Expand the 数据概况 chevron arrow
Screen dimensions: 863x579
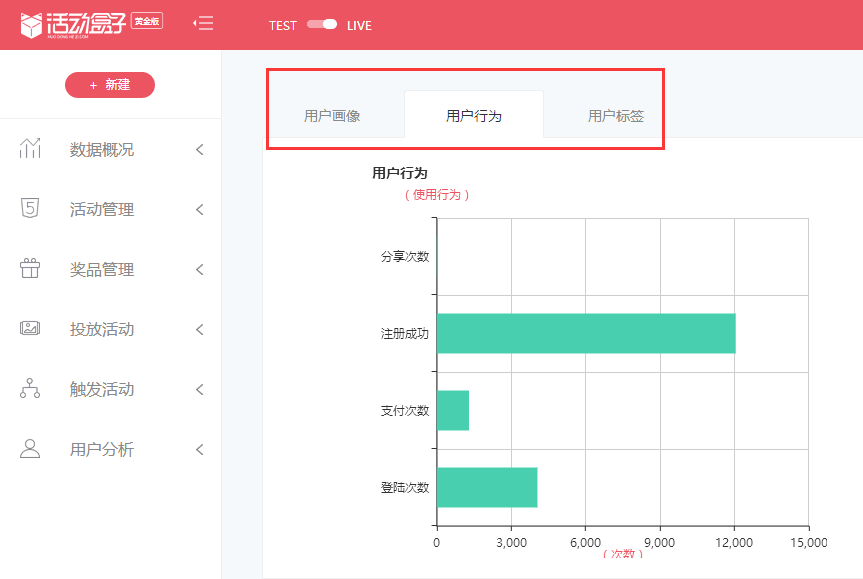point(199,150)
